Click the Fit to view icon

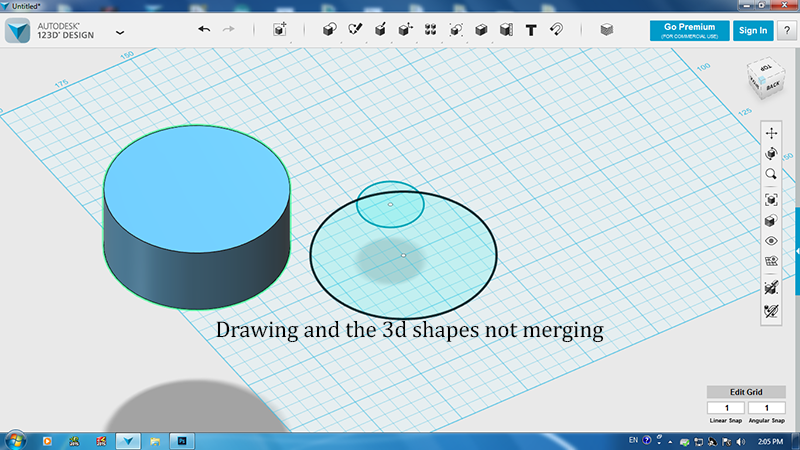[771, 199]
